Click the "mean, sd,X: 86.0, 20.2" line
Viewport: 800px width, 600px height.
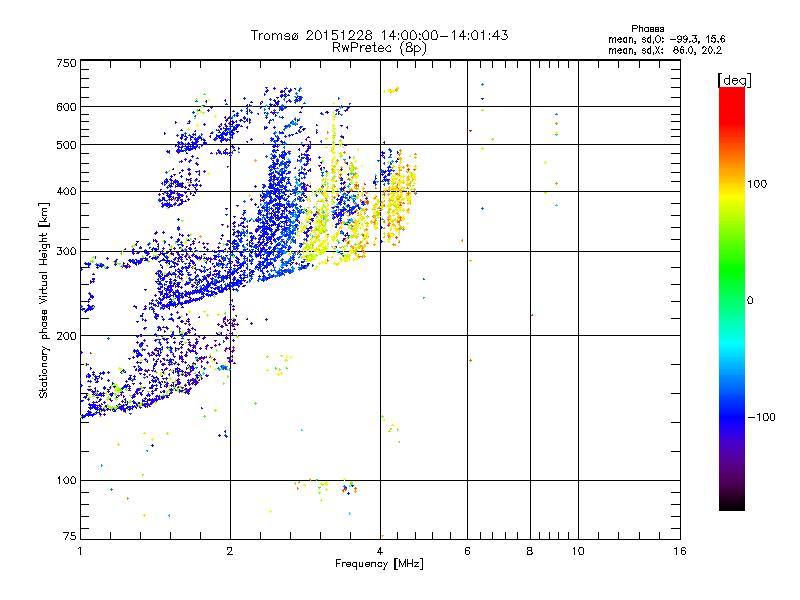[x=665, y=50]
